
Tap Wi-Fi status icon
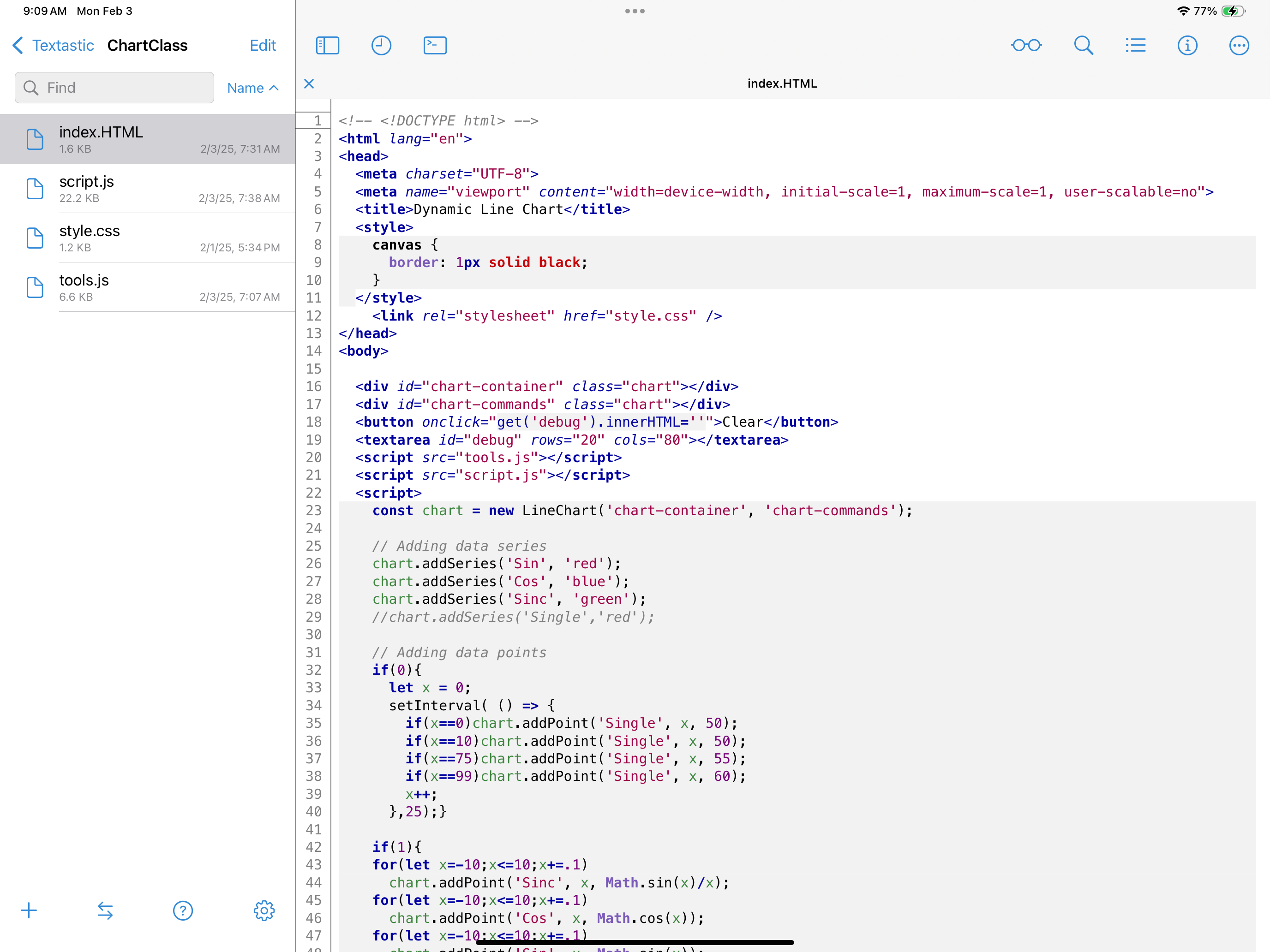(x=1183, y=11)
